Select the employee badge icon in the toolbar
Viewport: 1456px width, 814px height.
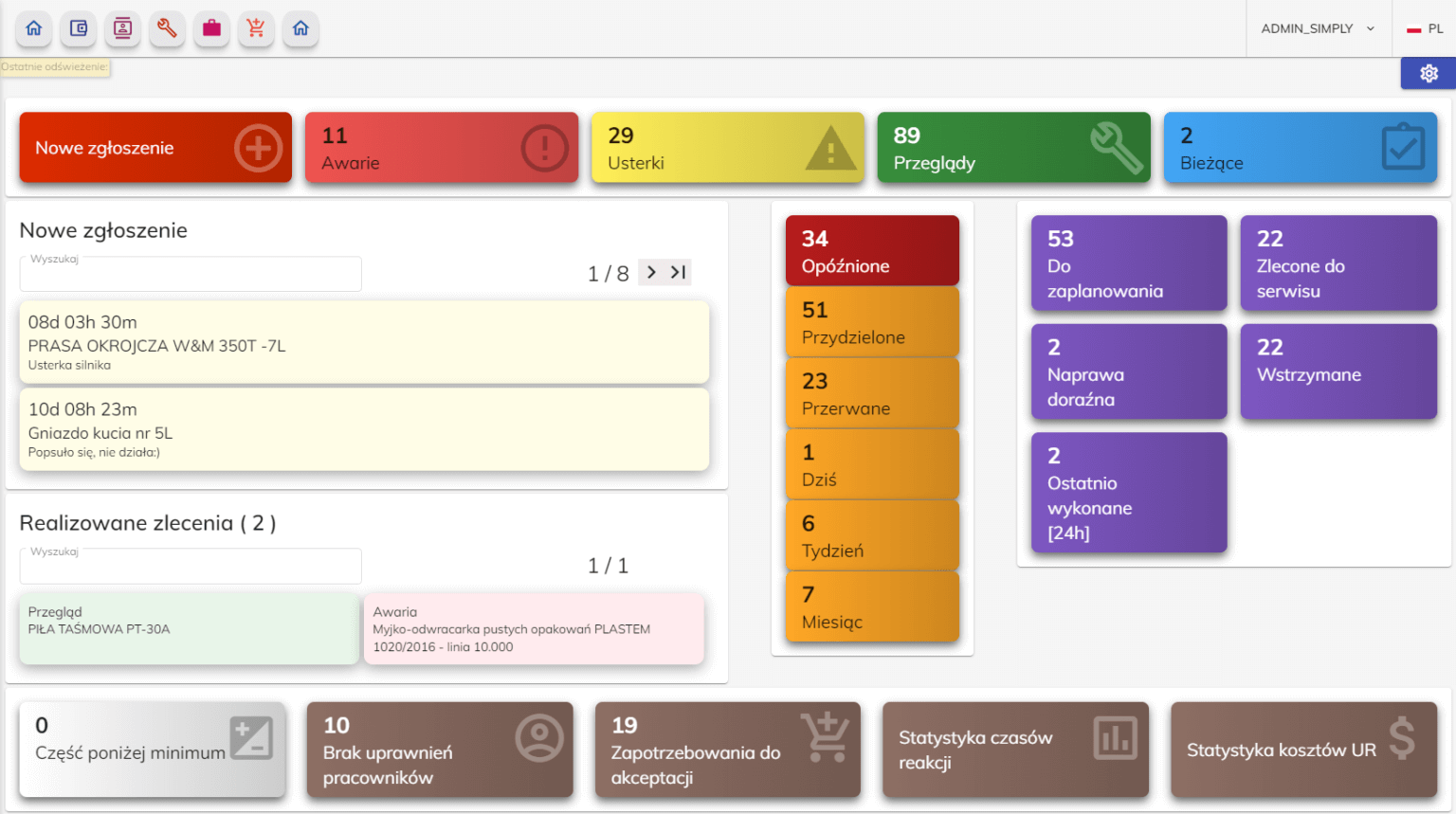[122, 29]
